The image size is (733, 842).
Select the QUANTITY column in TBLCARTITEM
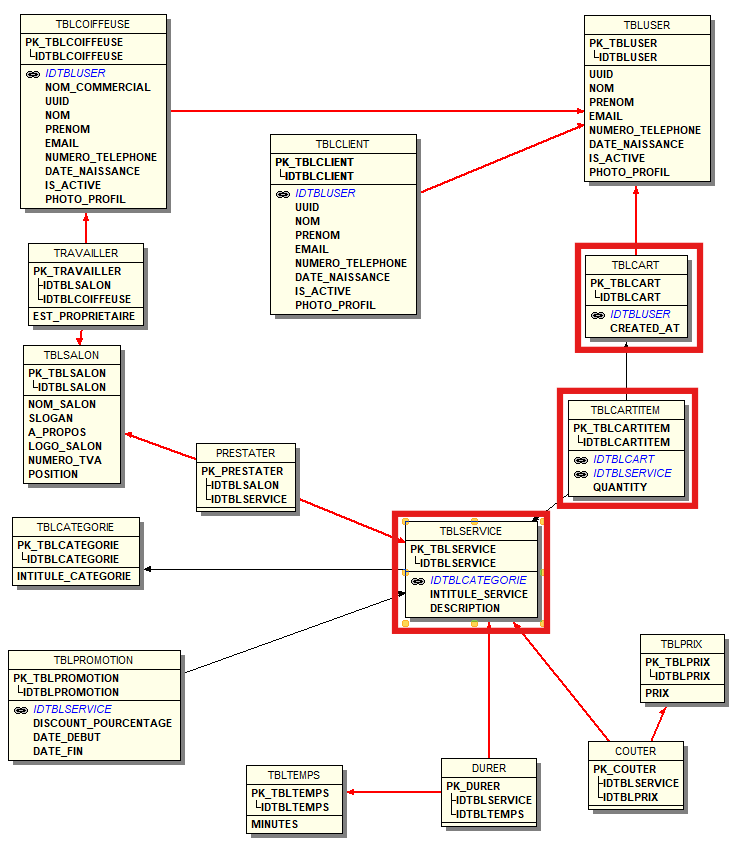tap(619, 488)
